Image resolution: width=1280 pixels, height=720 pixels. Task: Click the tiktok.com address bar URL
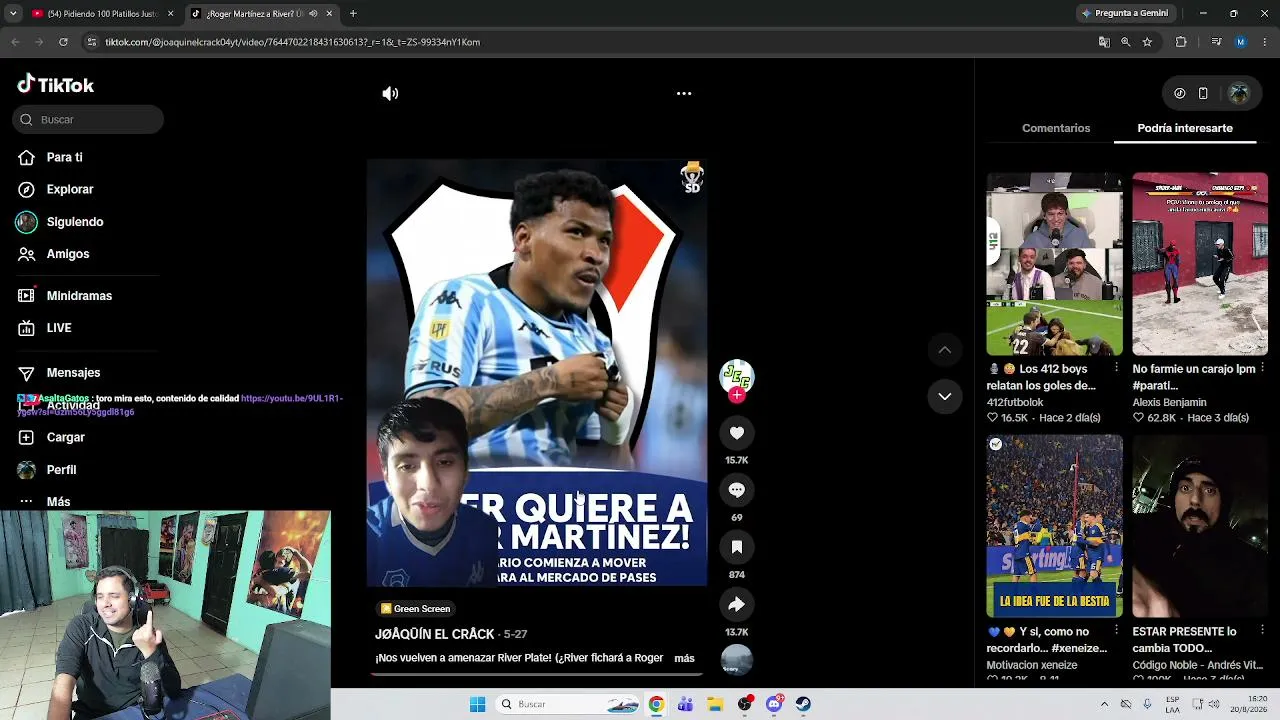click(292, 42)
